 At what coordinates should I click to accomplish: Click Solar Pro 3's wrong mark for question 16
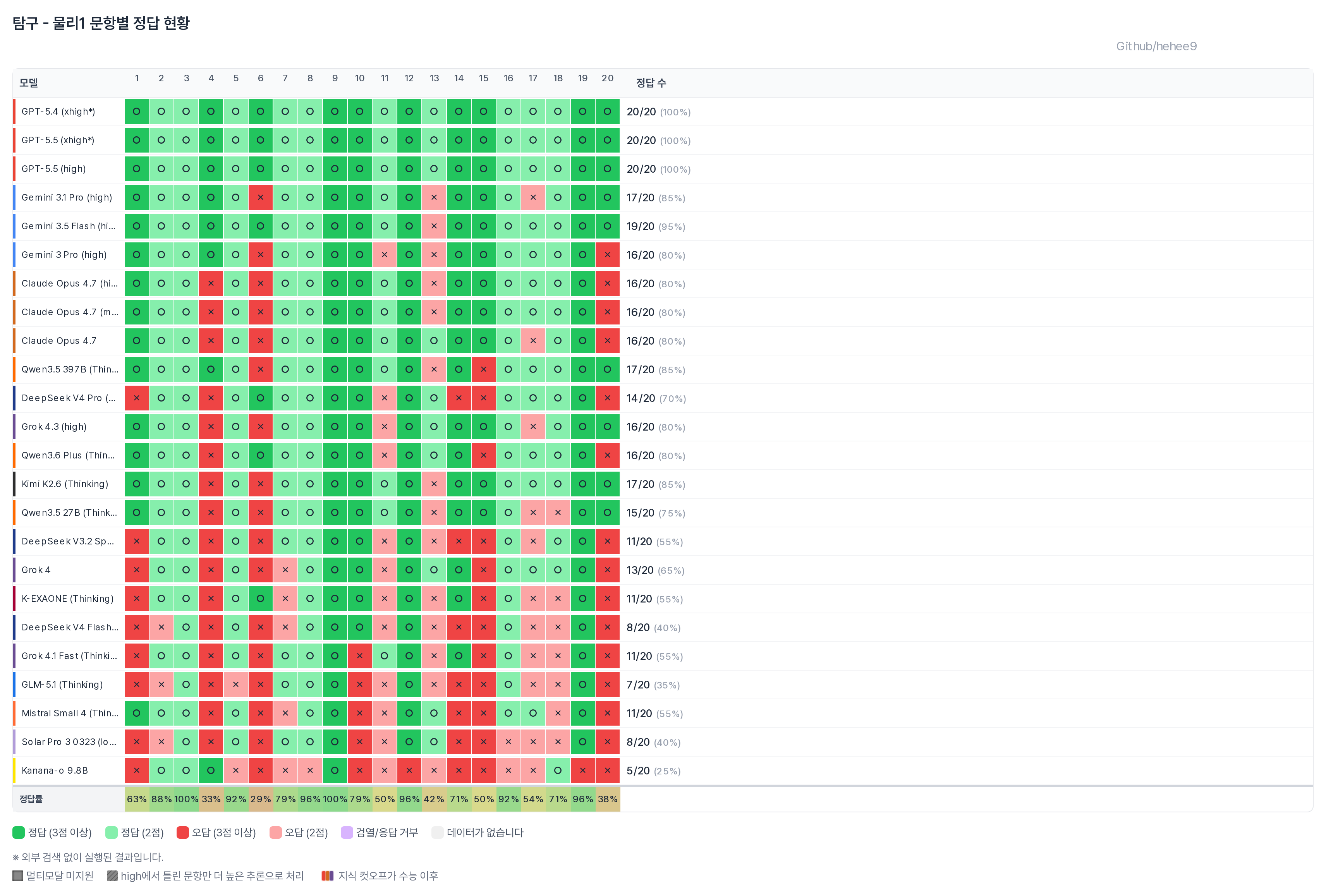tap(508, 742)
